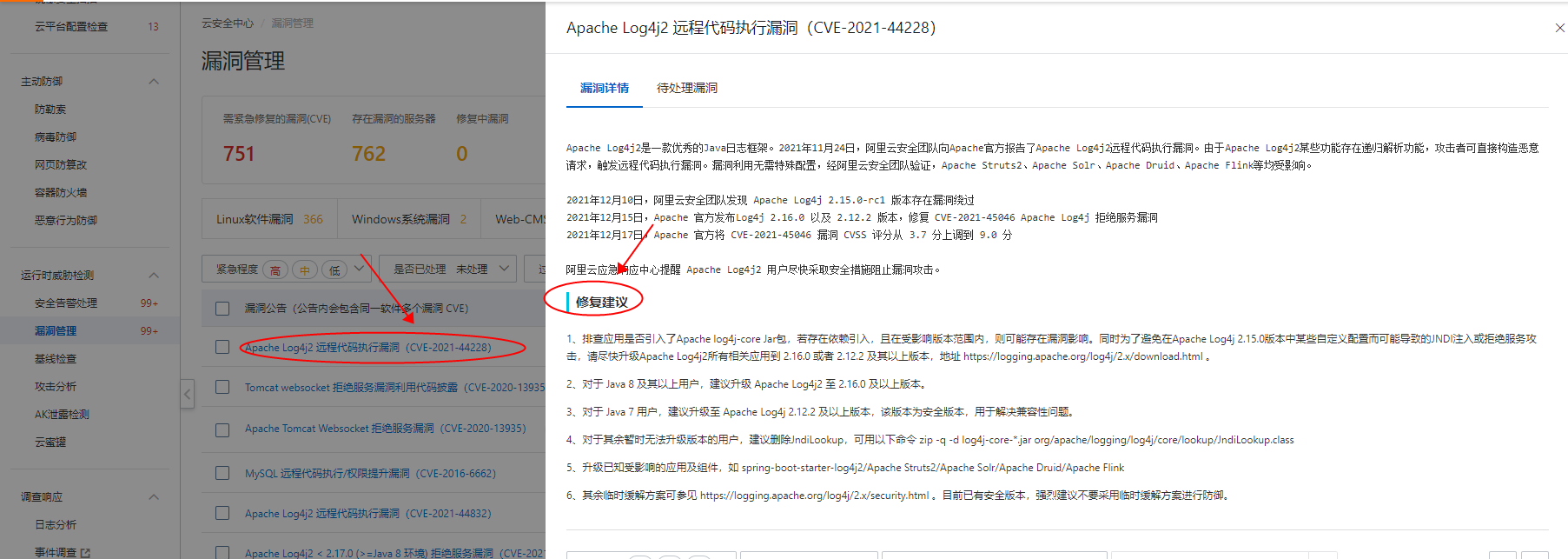This screenshot has height=559, width=1568.
Task: Open MySQL 远程代码执行/权限提升漏洞 link
Action: click(x=370, y=474)
